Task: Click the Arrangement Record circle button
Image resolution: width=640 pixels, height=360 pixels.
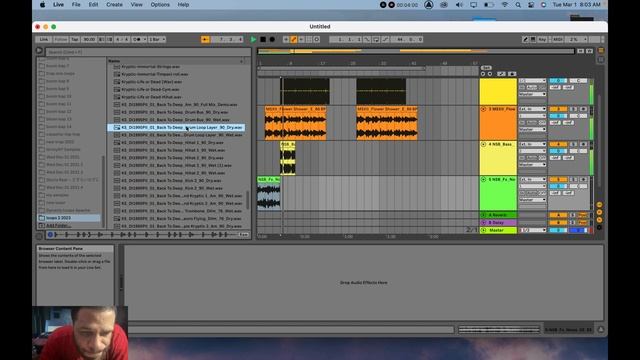Action: [x=272, y=40]
